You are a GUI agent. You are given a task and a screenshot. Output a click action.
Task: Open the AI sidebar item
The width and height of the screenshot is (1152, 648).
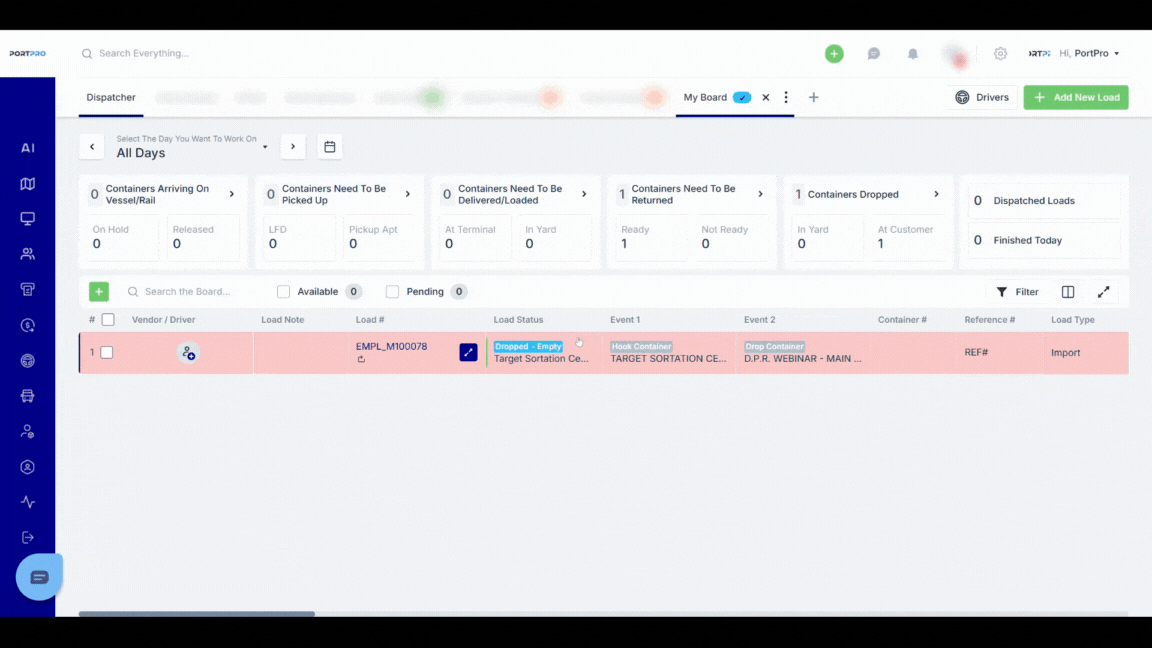[x=27, y=148]
